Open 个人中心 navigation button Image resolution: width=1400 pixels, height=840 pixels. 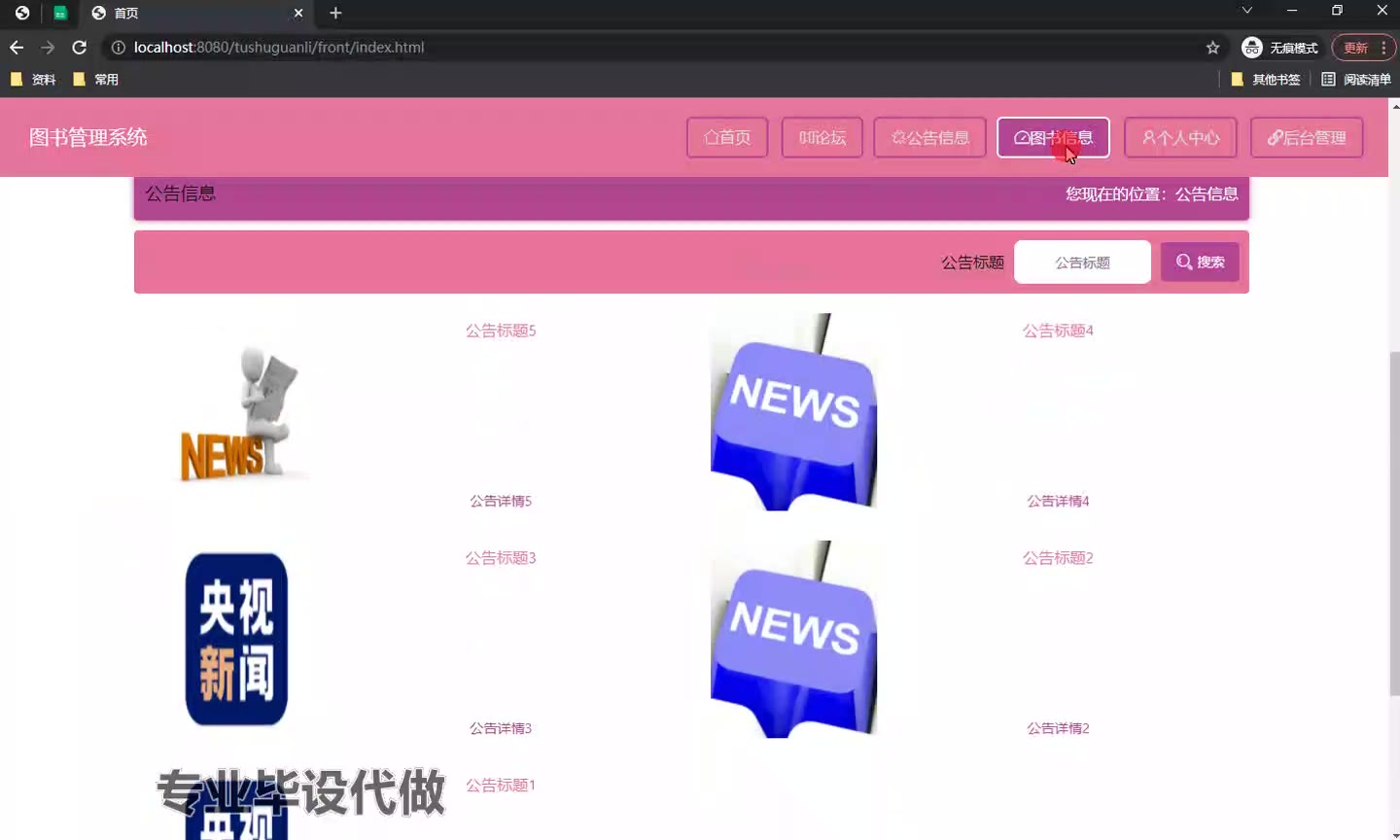click(x=1180, y=138)
